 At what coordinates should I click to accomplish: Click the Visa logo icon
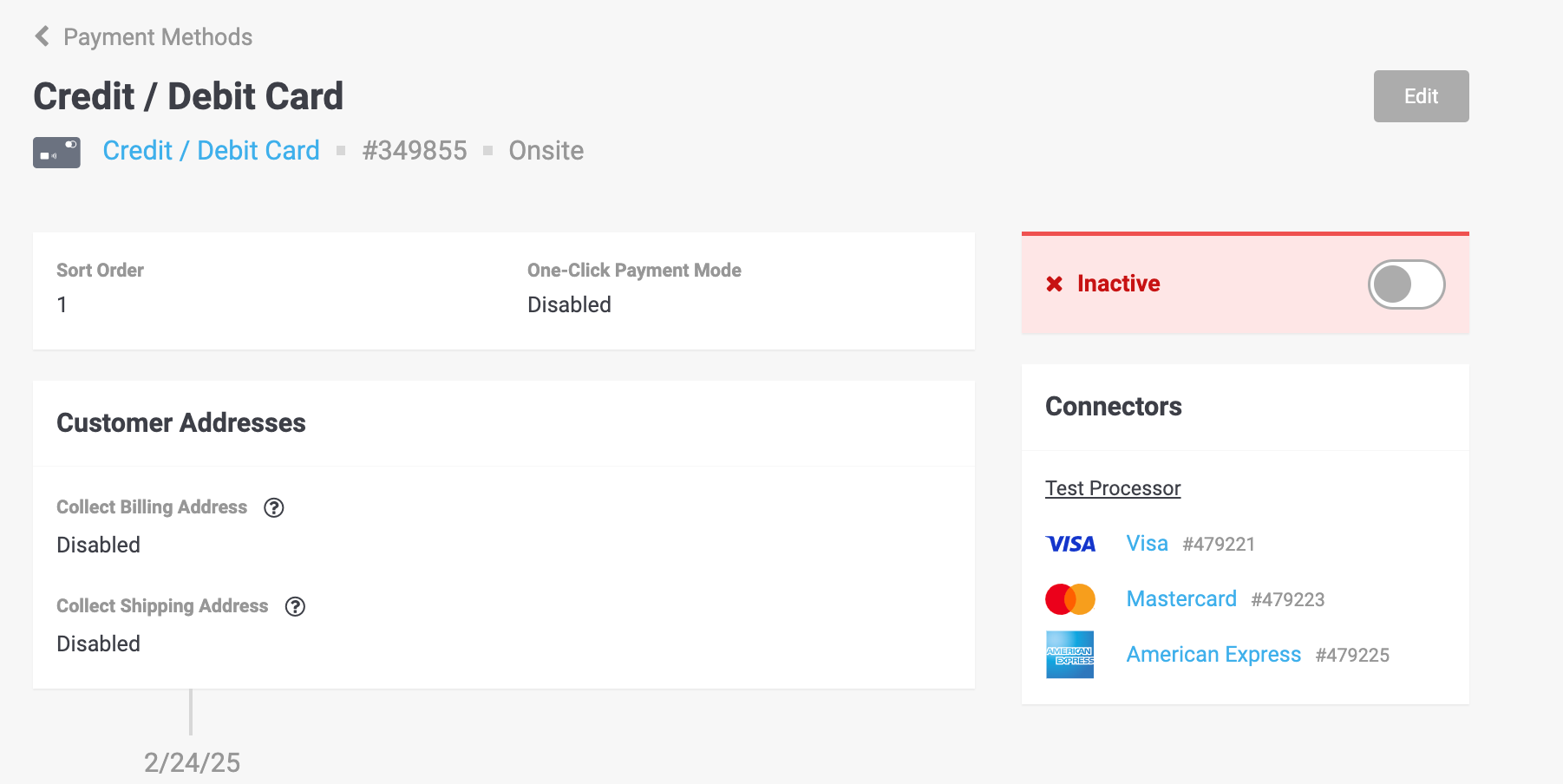point(1070,544)
